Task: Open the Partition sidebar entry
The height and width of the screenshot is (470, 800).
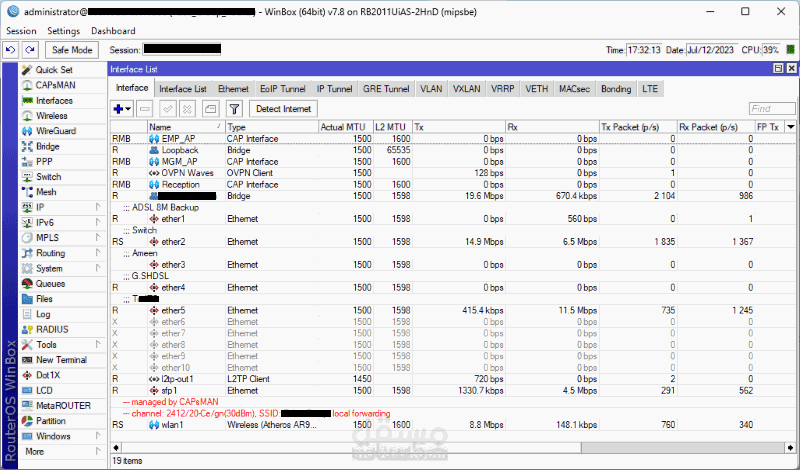Action: click(x=62, y=421)
